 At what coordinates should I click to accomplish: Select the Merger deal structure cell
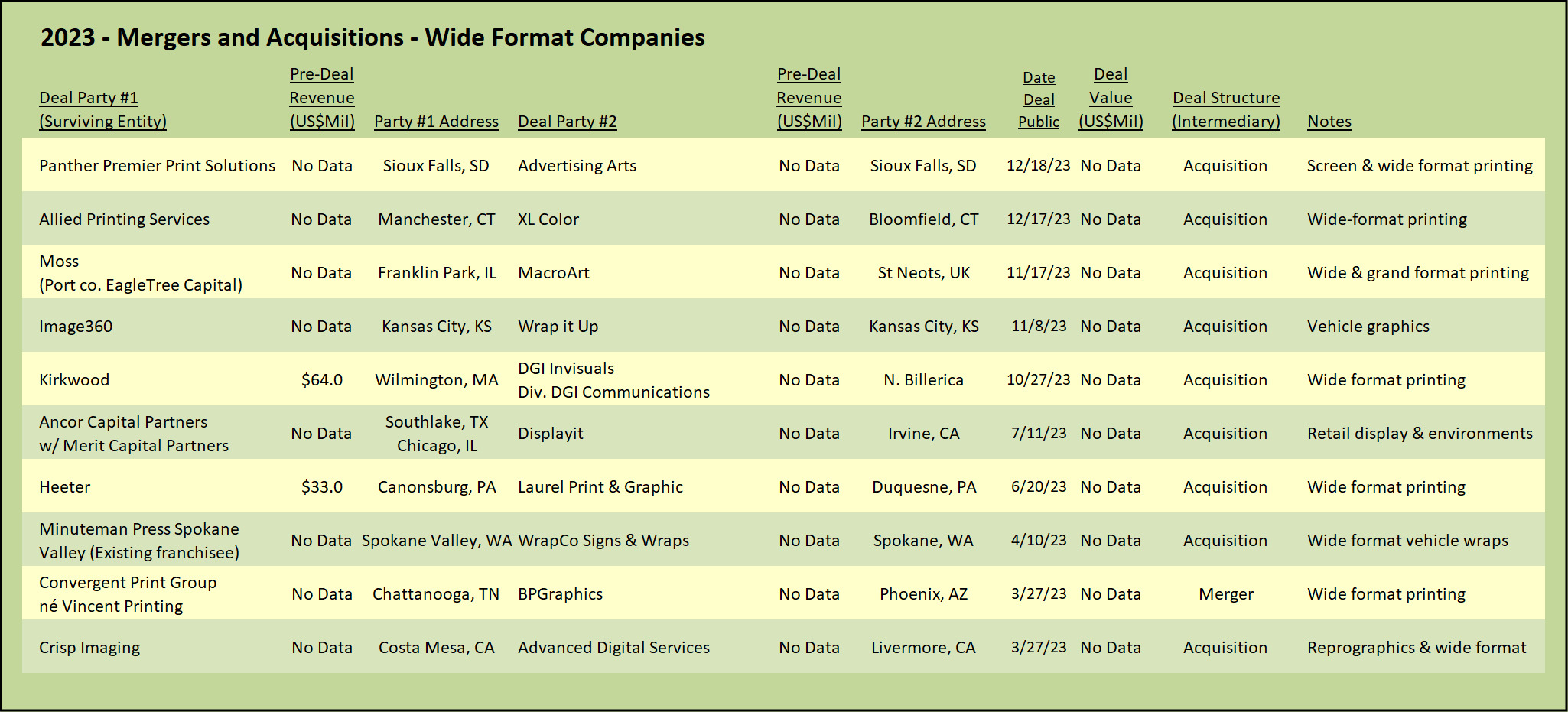pyautogui.click(x=1225, y=594)
